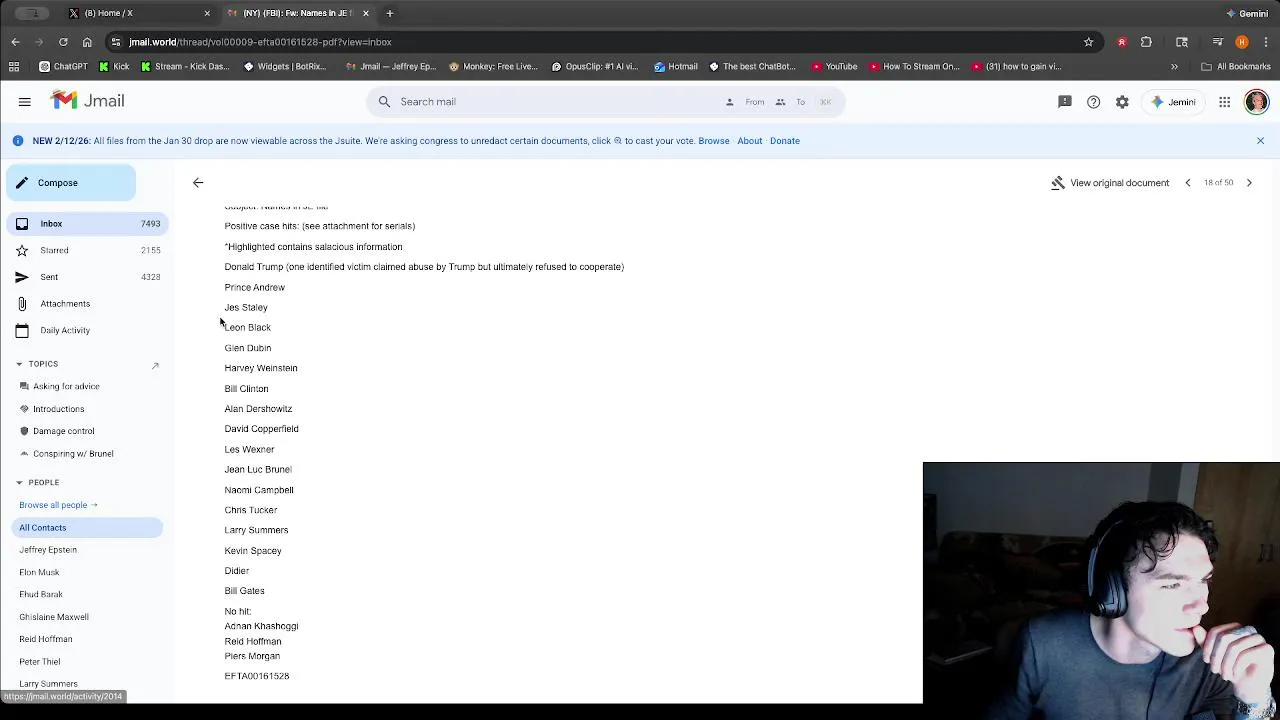Click the Jmail logo

pyautogui.click(x=88, y=101)
